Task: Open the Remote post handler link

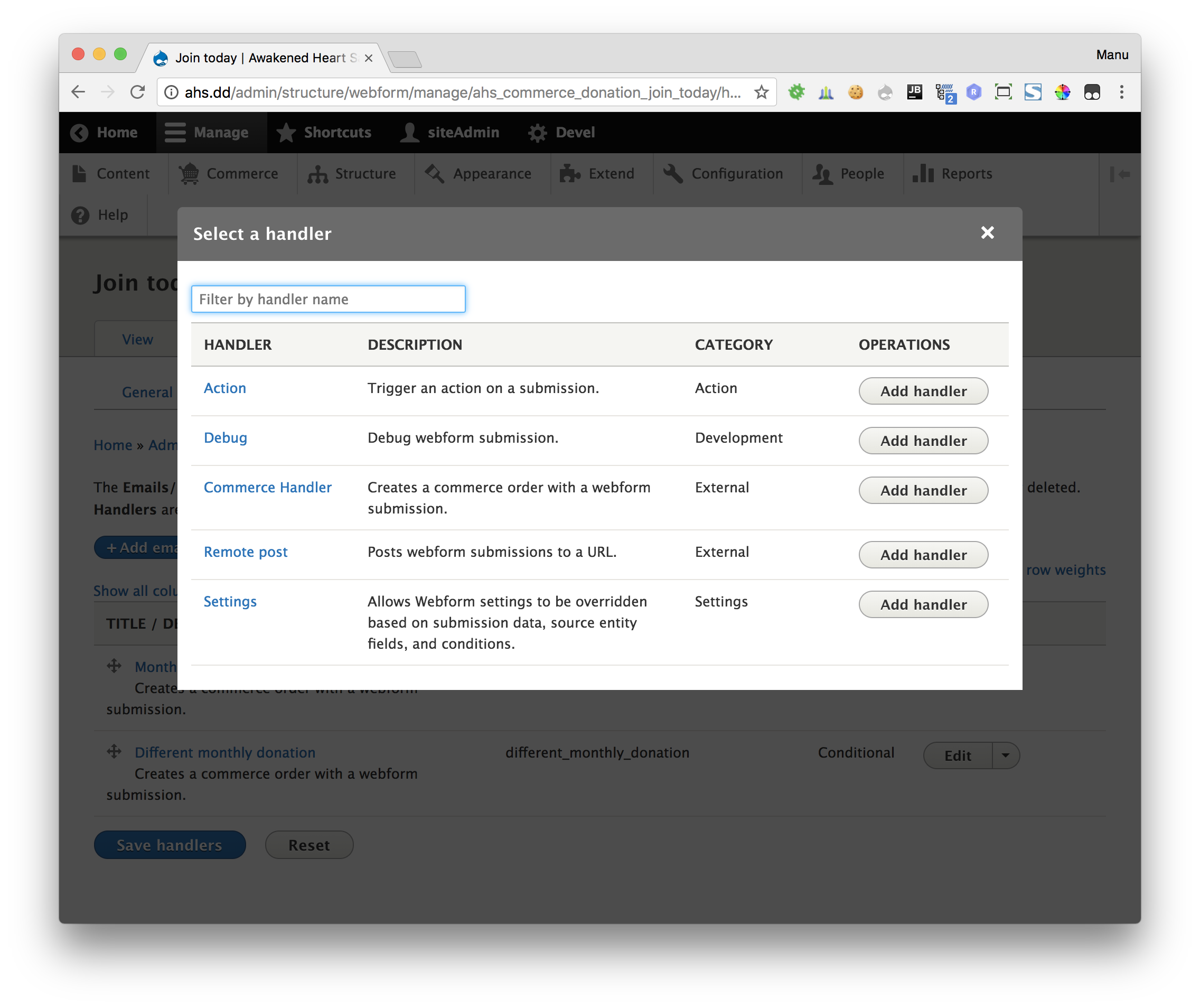Action: (x=246, y=552)
